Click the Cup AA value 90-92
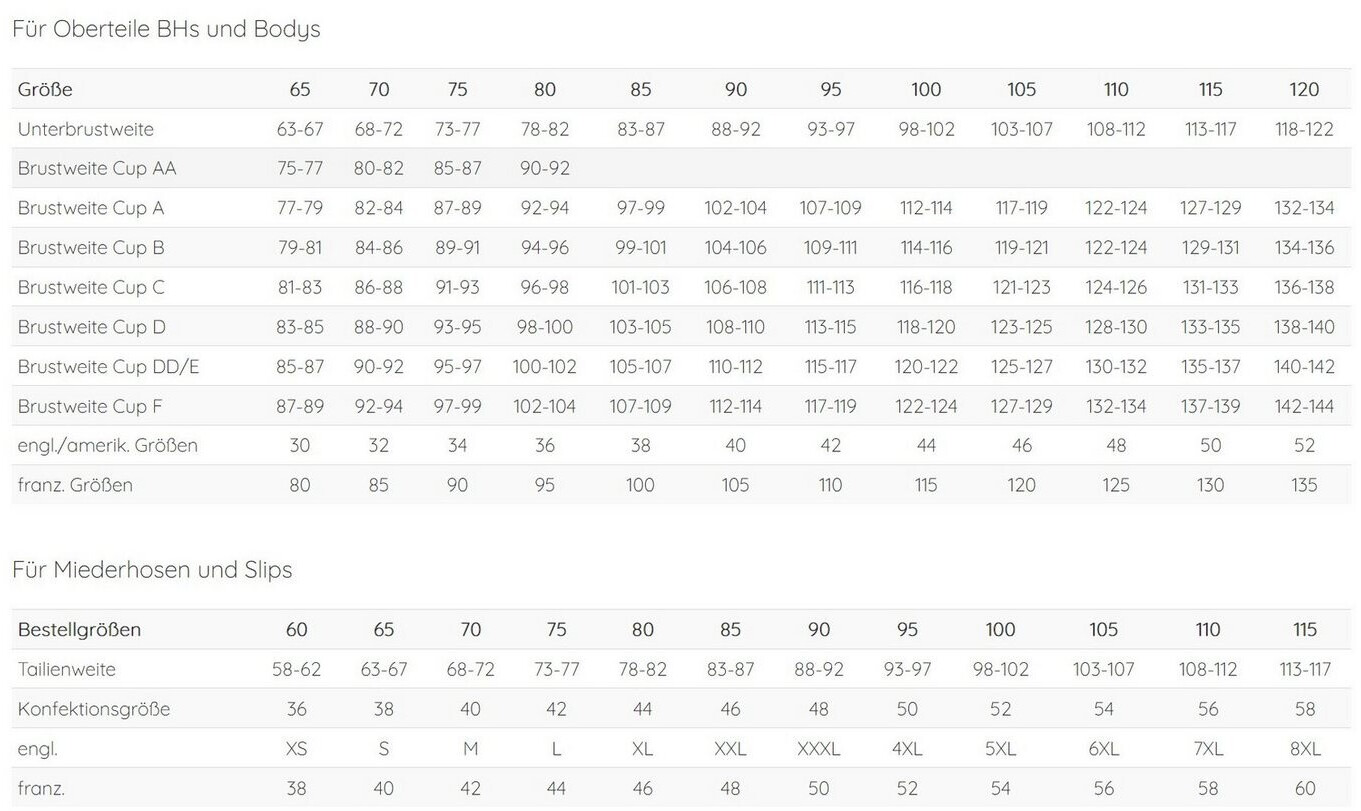The image size is (1361, 811). coord(545,168)
